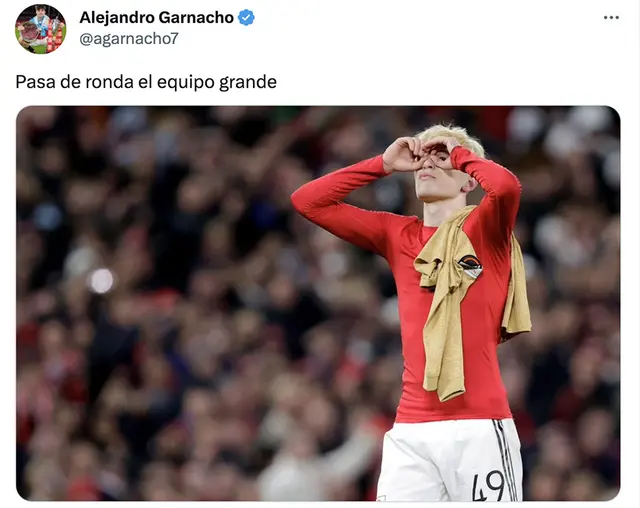640x508 pixels.
Task: Click the word equipo in the tweet
Action: [186, 82]
